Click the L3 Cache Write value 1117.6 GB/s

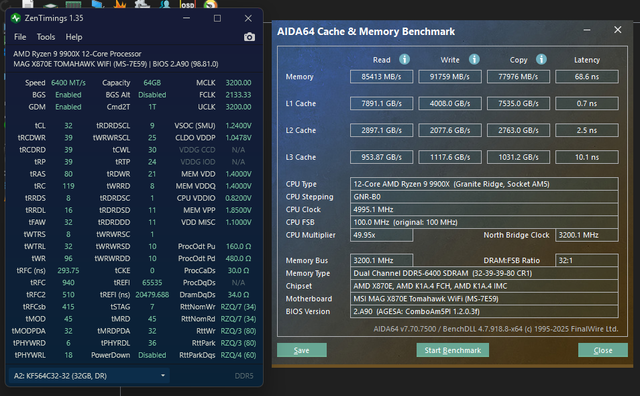(x=450, y=157)
